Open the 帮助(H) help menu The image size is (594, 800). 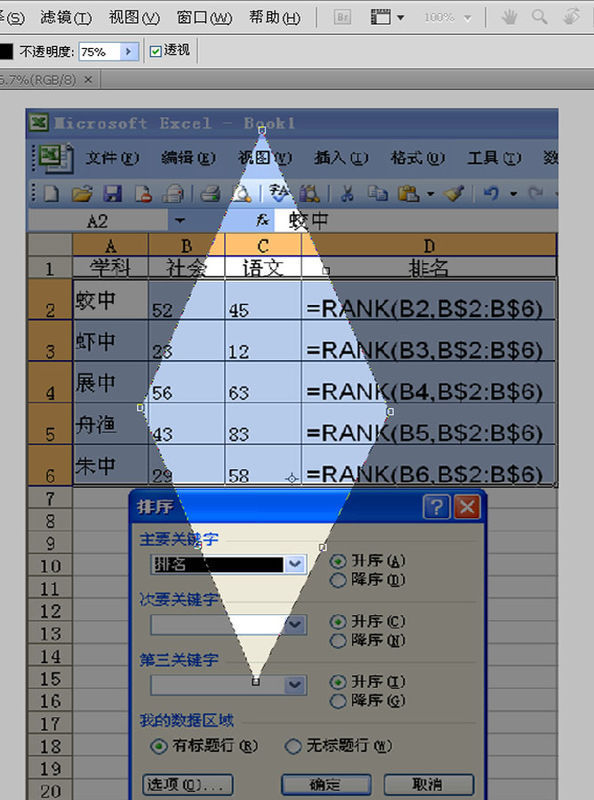click(x=275, y=18)
